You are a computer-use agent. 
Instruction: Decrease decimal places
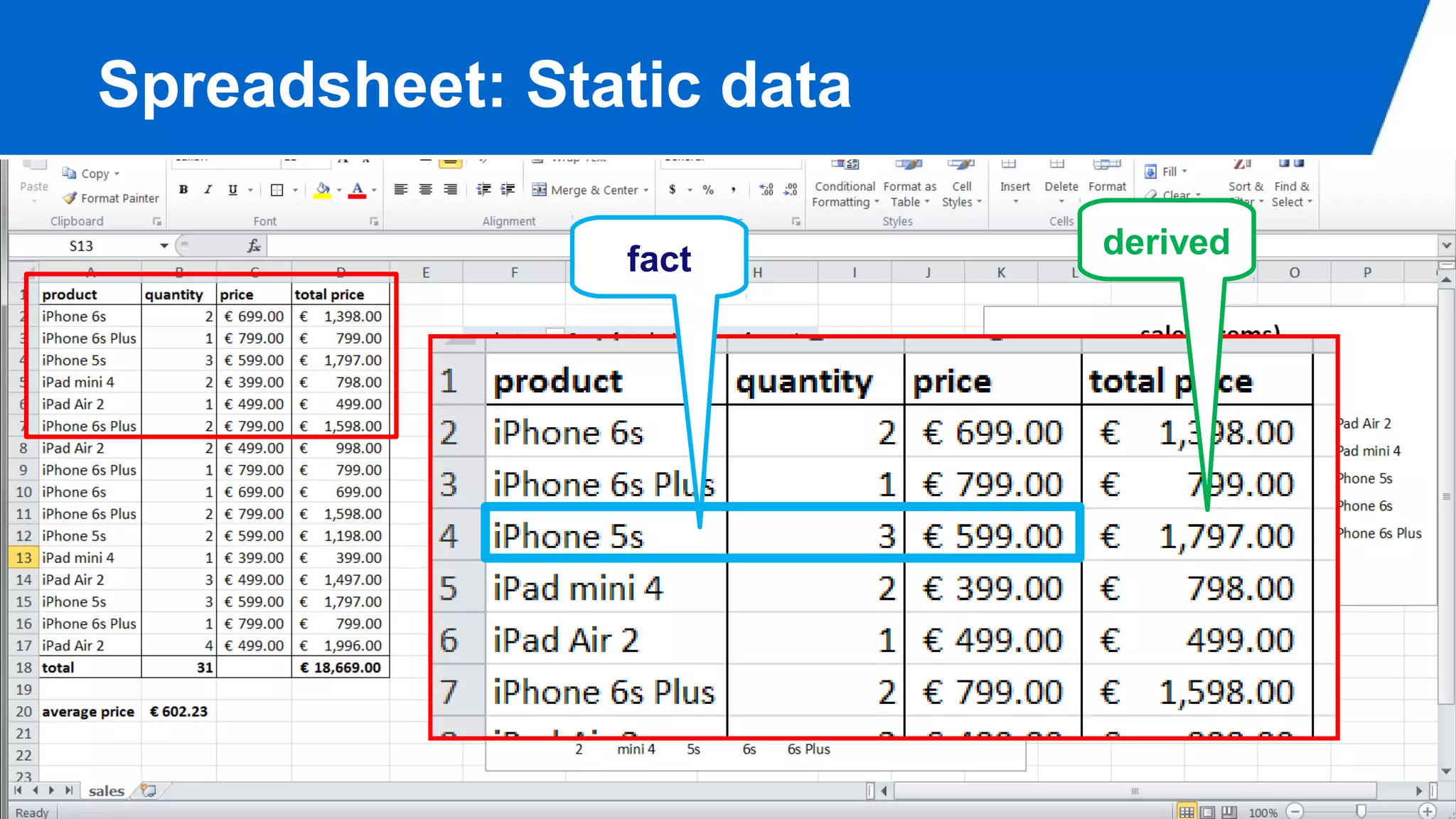(x=791, y=190)
